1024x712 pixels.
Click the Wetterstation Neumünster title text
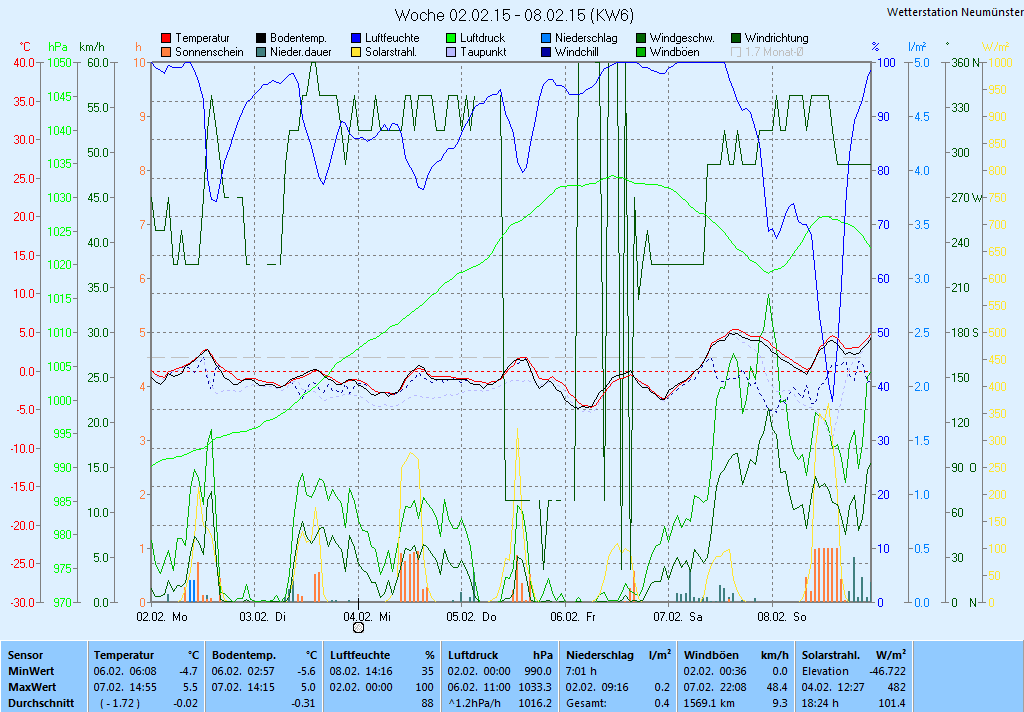pos(954,12)
